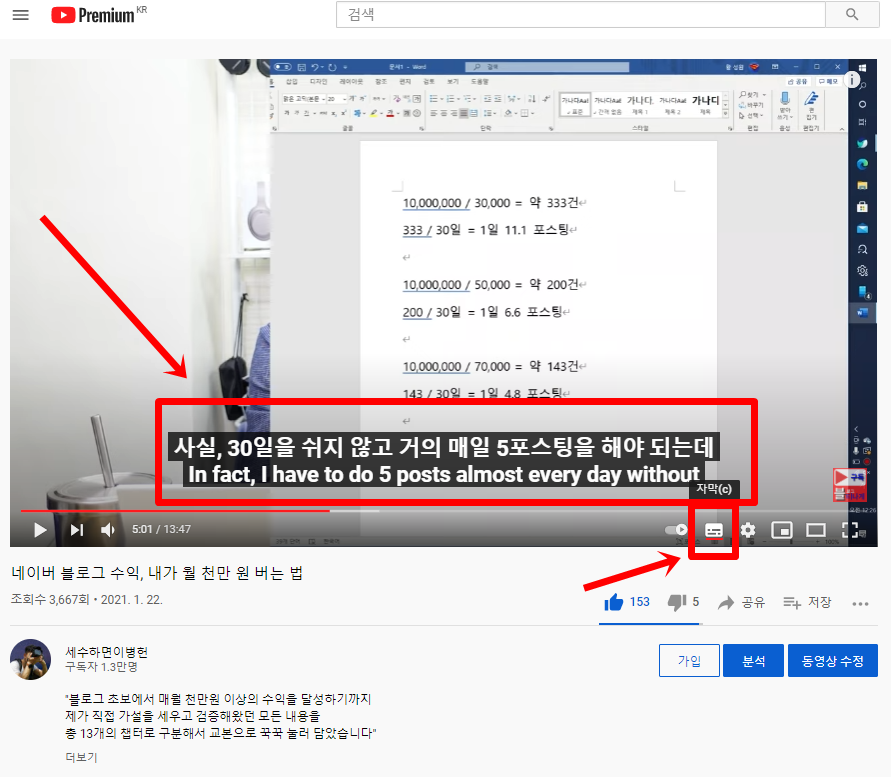Expand description with 더보기
Screen dimensions: 891x777
(81, 757)
